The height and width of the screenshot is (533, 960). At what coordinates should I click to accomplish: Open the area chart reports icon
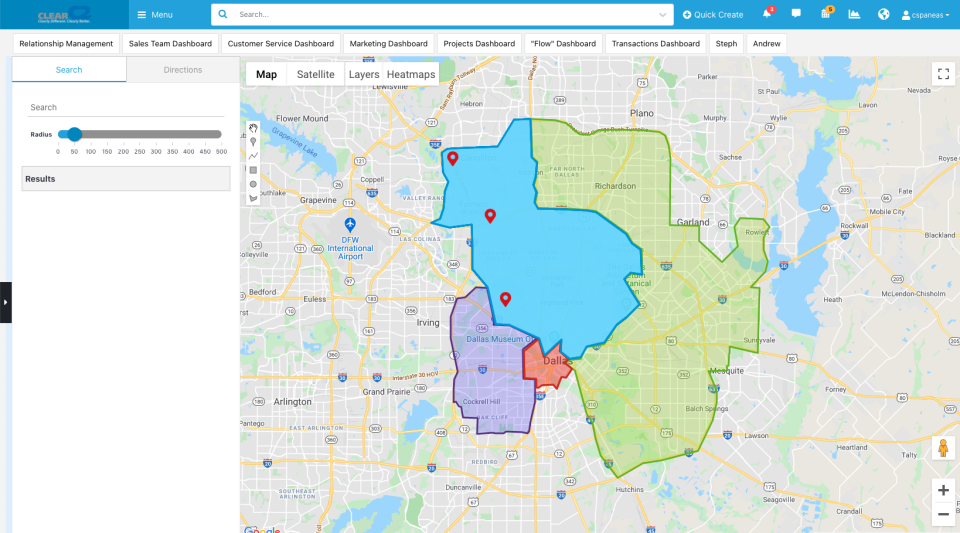coord(854,14)
